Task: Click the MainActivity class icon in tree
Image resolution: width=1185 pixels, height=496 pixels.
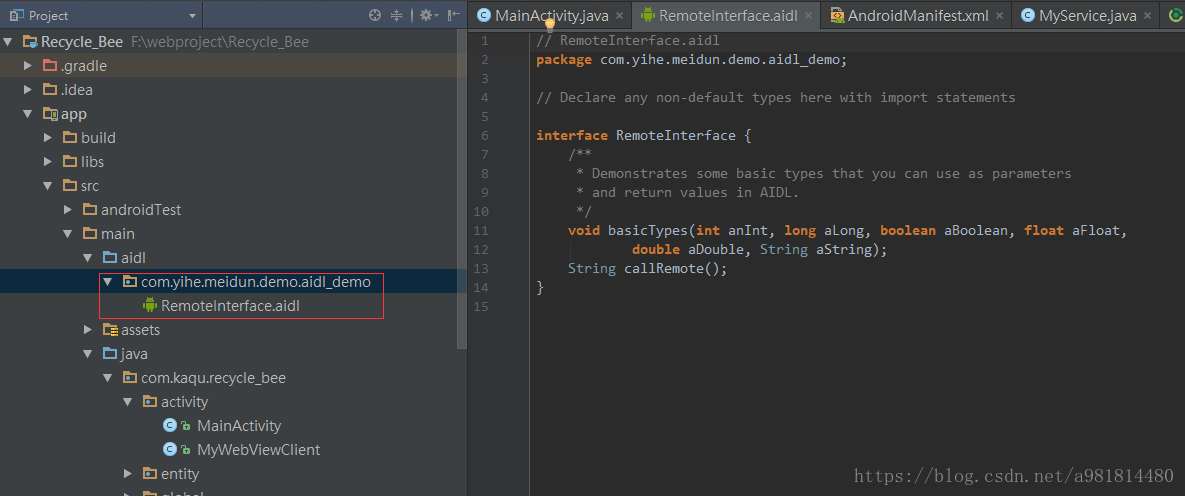Action: [170, 426]
